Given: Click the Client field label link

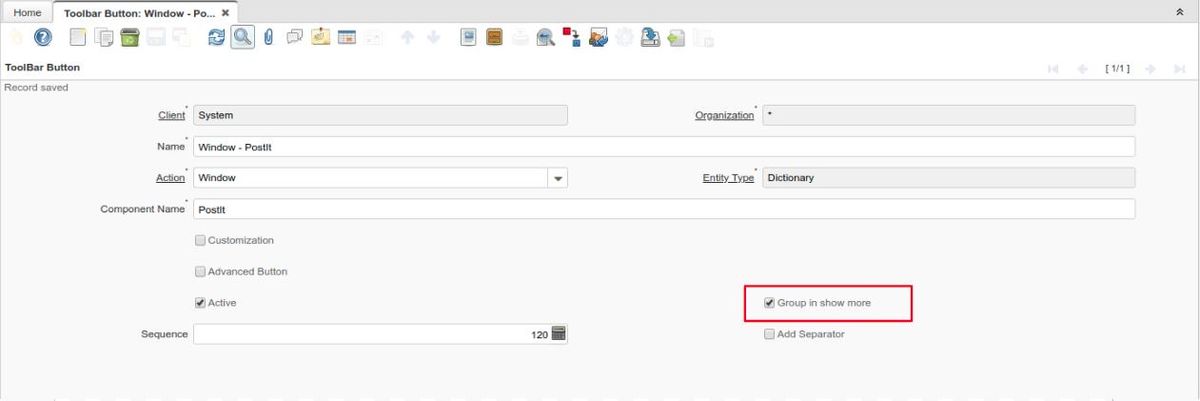Looking at the screenshot, I should [x=171, y=116].
